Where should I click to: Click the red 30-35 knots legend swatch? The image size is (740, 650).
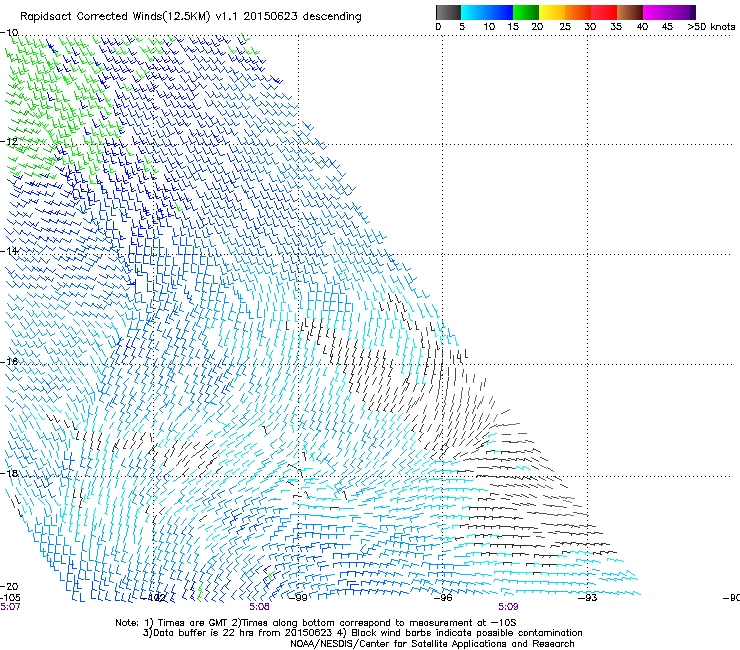[604, 12]
